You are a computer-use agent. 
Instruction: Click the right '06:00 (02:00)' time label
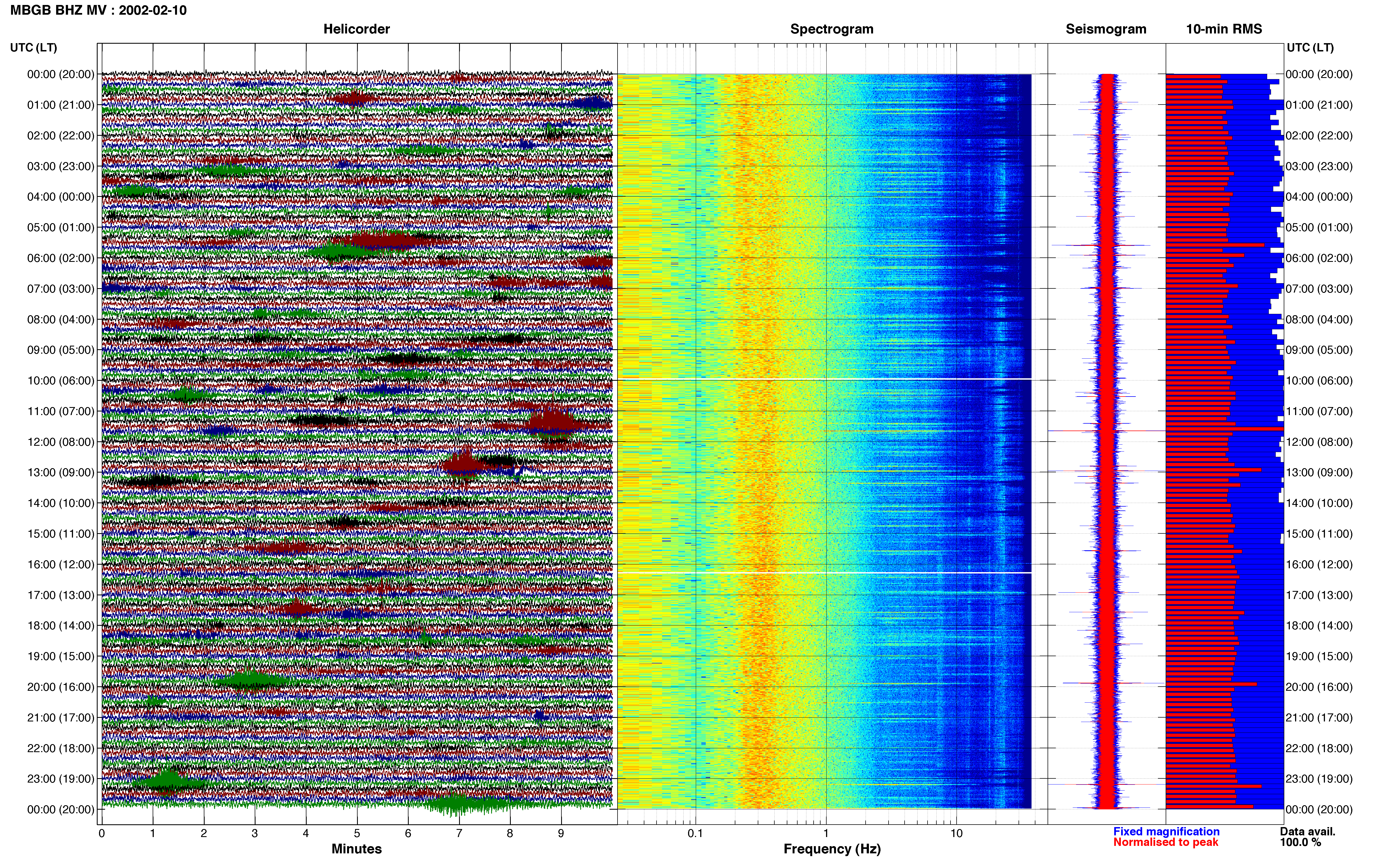1319,258
